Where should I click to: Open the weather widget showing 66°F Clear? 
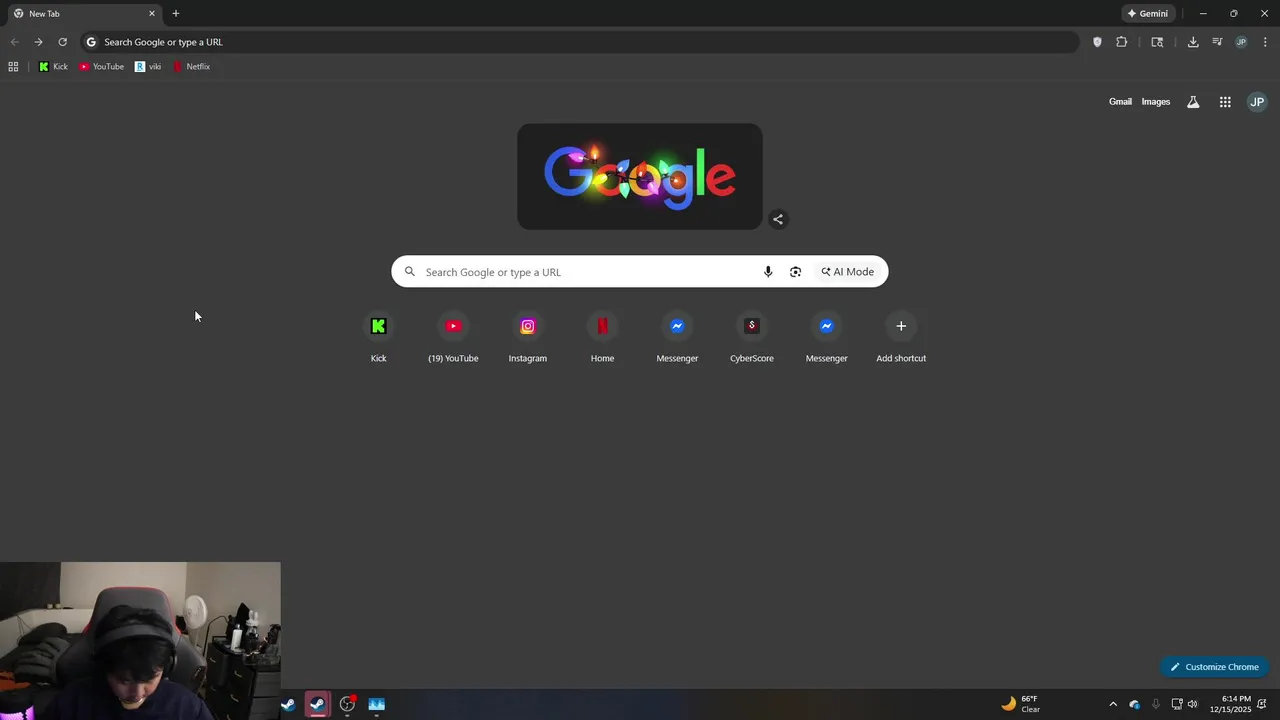pos(1021,704)
